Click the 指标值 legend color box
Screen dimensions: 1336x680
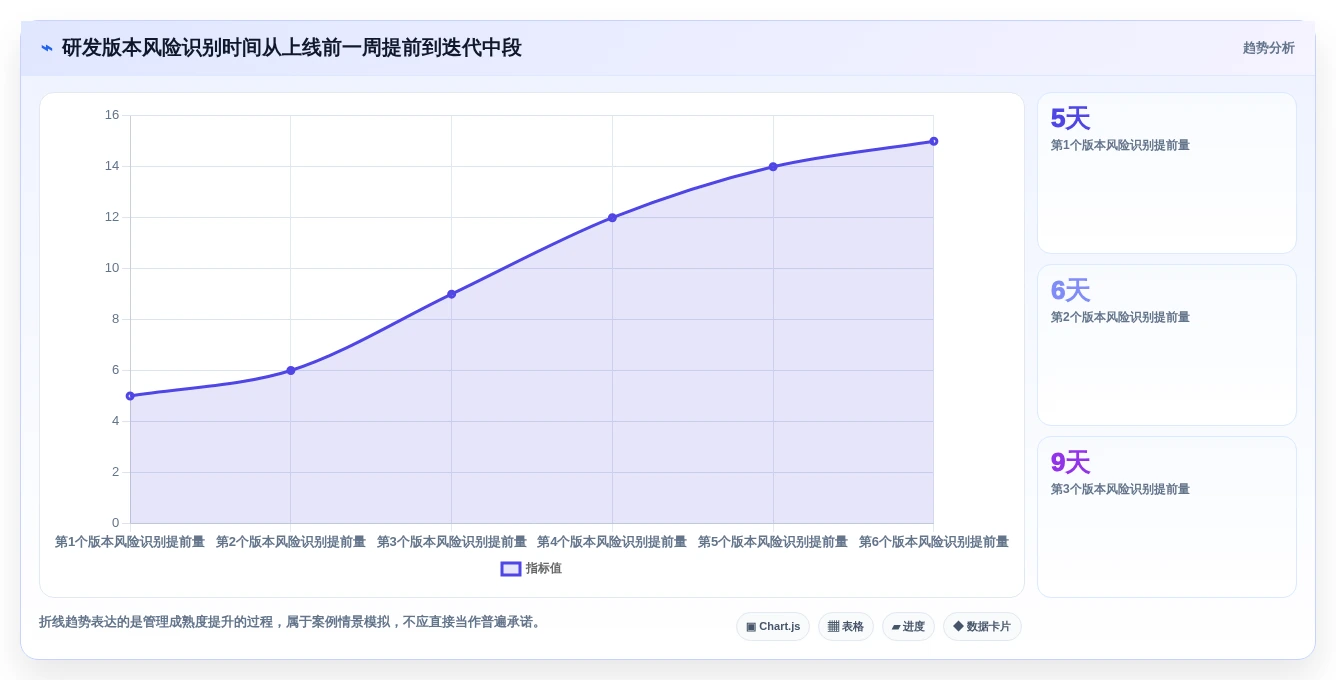coord(511,568)
